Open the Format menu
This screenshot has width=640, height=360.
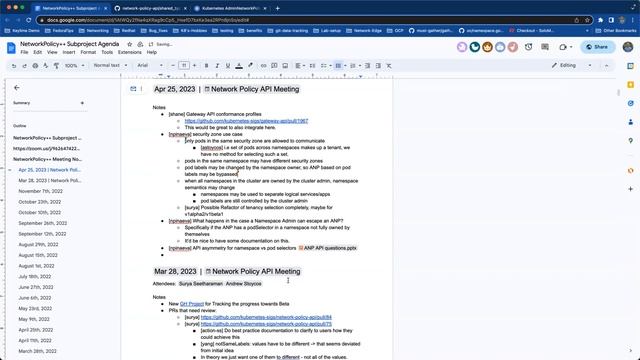88,52
